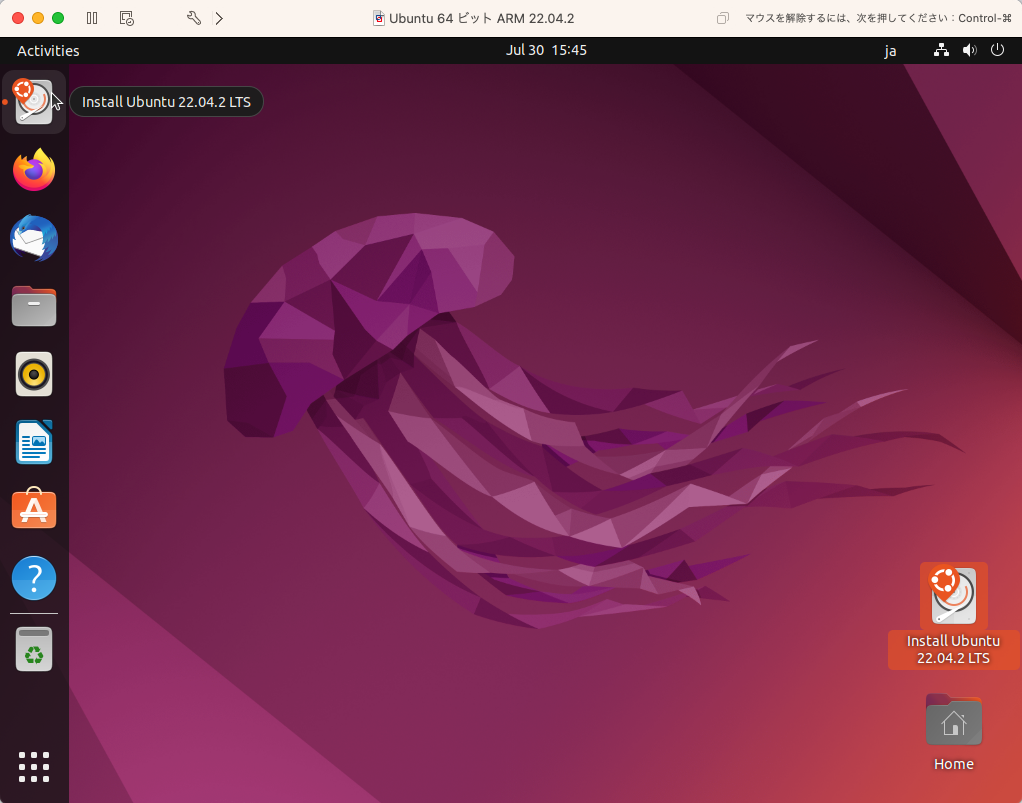Click the volume speaker icon
The image size is (1022, 803).
pos(970,50)
